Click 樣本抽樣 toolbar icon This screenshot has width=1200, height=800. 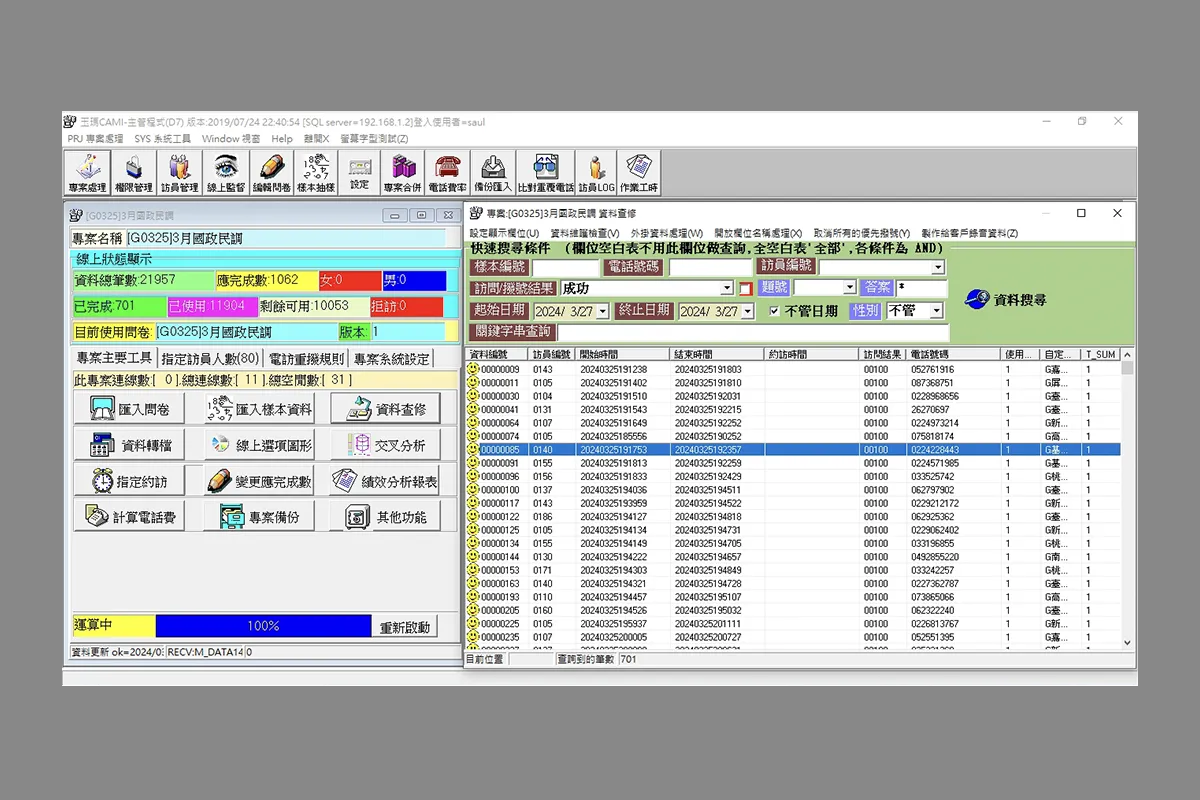tap(315, 173)
